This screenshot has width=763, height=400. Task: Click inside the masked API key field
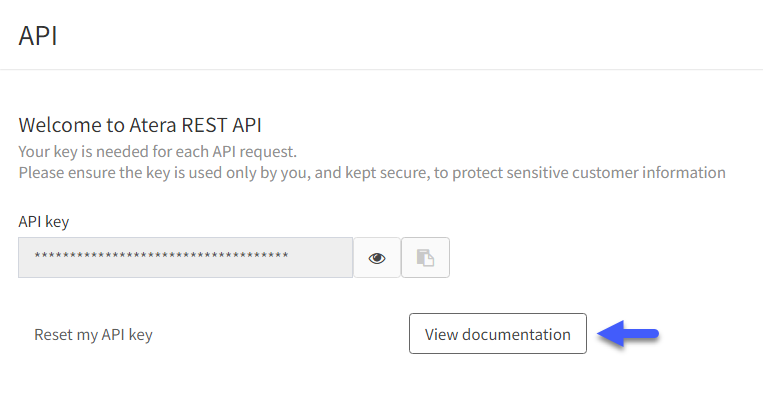[x=185, y=257]
